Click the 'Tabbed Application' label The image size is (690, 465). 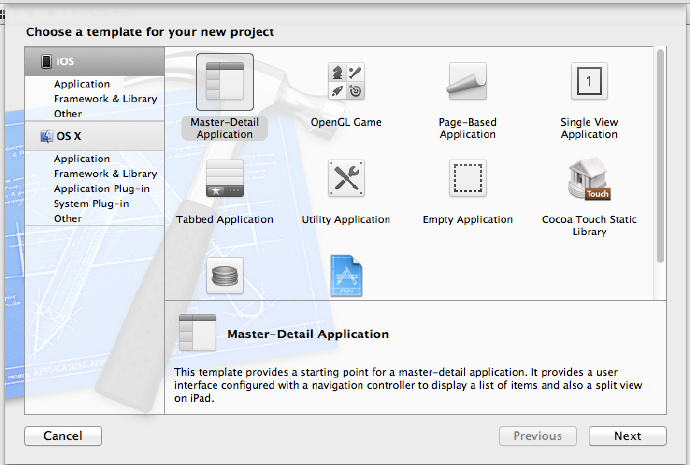point(225,220)
